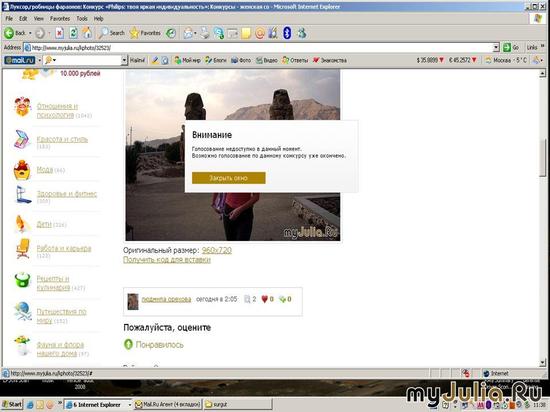Click the Favorites star button
Viewport: 550px width, 412px height.
[145, 33]
